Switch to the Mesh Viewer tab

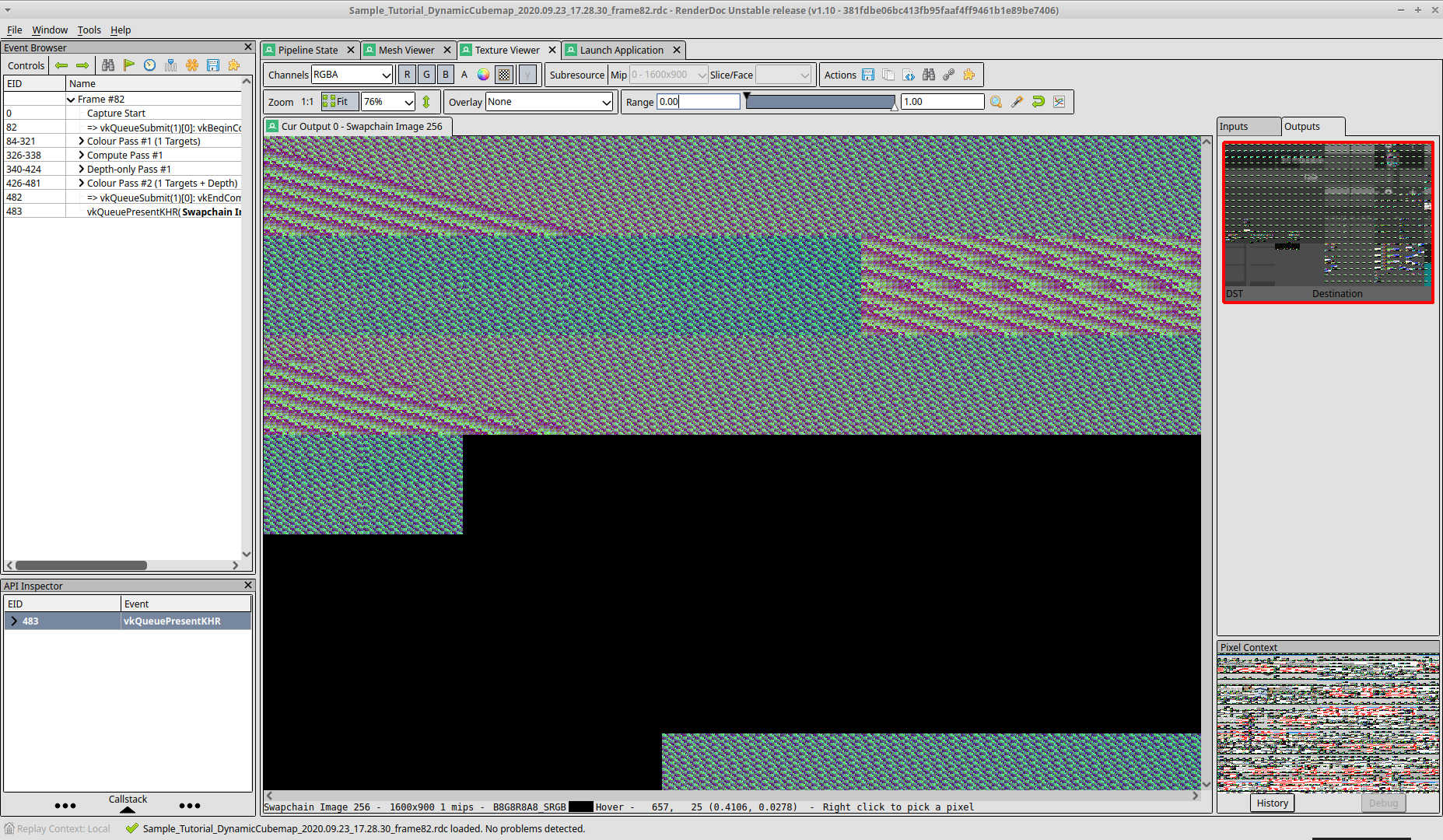[x=405, y=49]
